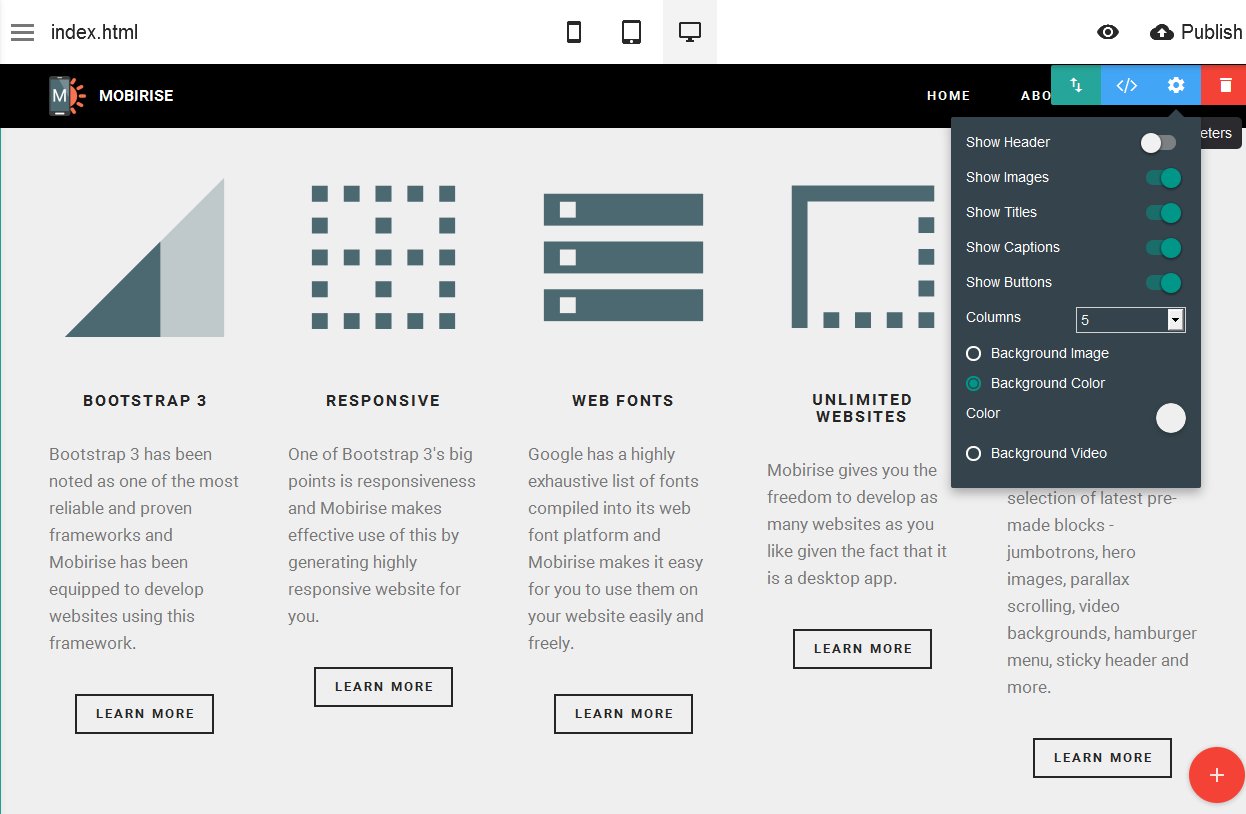Image resolution: width=1246 pixels, height=814 pixels.
Task: Click the Unlimited Websites corner image
Action: click(862, 256)
